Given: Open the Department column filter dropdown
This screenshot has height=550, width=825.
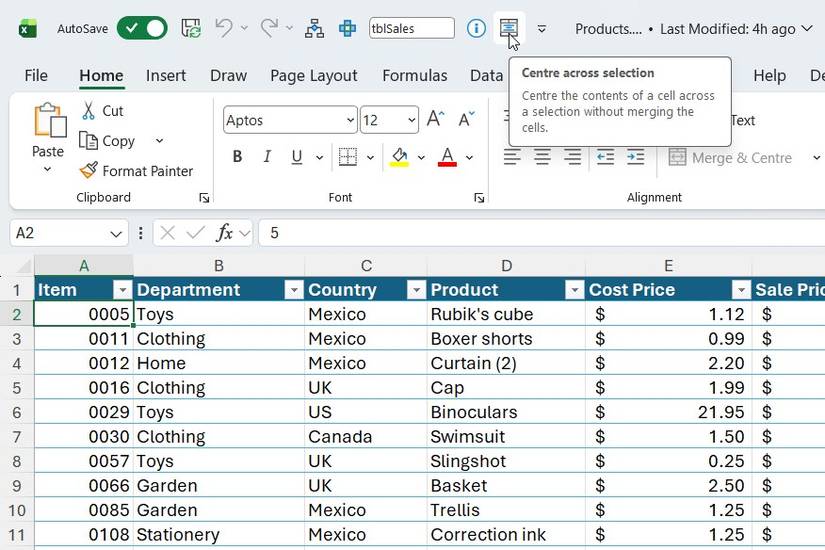Looking at the screenshot, I should [294, 289].
